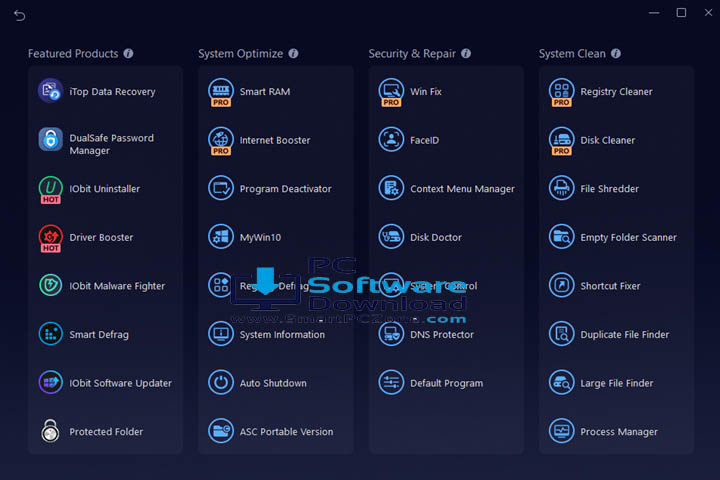Open the Program Deactivator icon
This screenshot has width=720, height=480.
pos(221,188)
